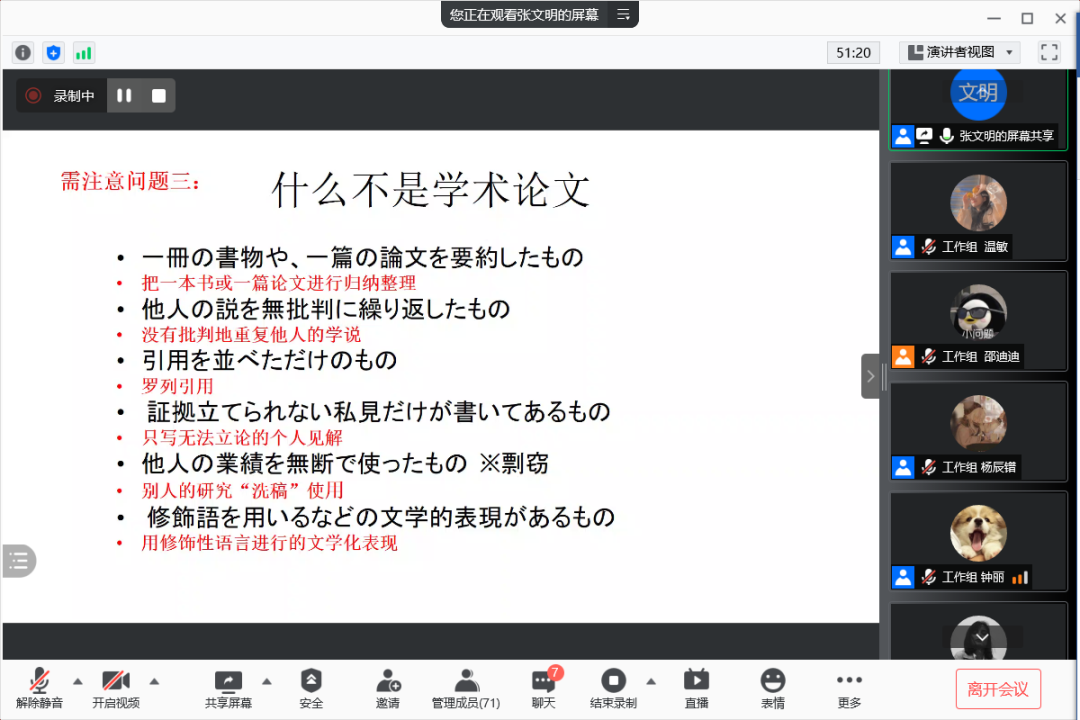1080x720 pixels.
Task: Click Leave Meeting (离开会议) button
Action: click(x=997, y=689)
